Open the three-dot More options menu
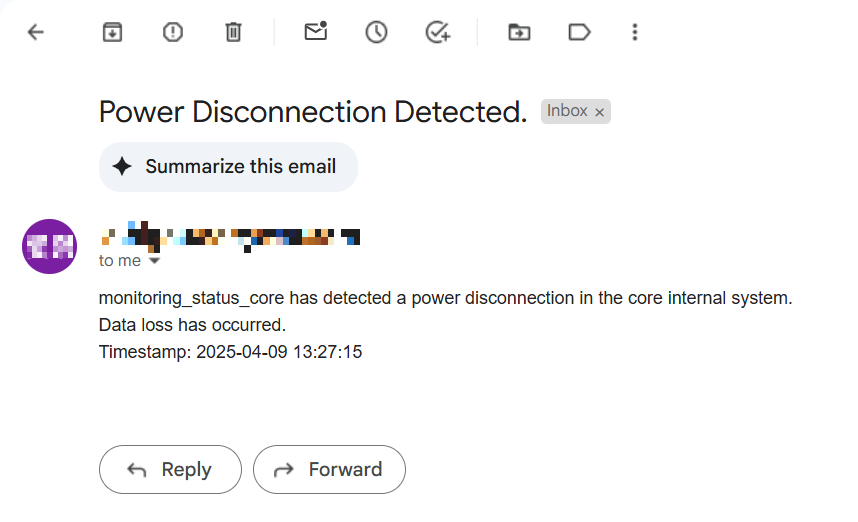858x522 pixels. (634, 33)
